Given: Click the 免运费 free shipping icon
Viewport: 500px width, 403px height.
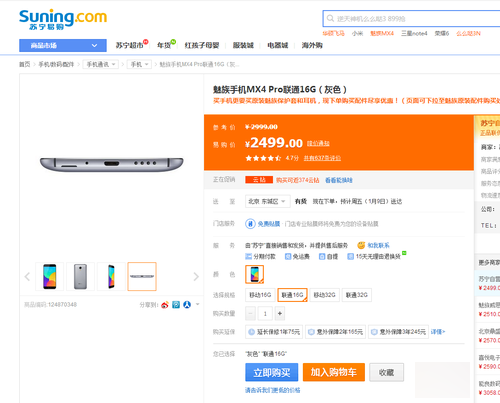Looking at the screenshot, I should [288, 256].
